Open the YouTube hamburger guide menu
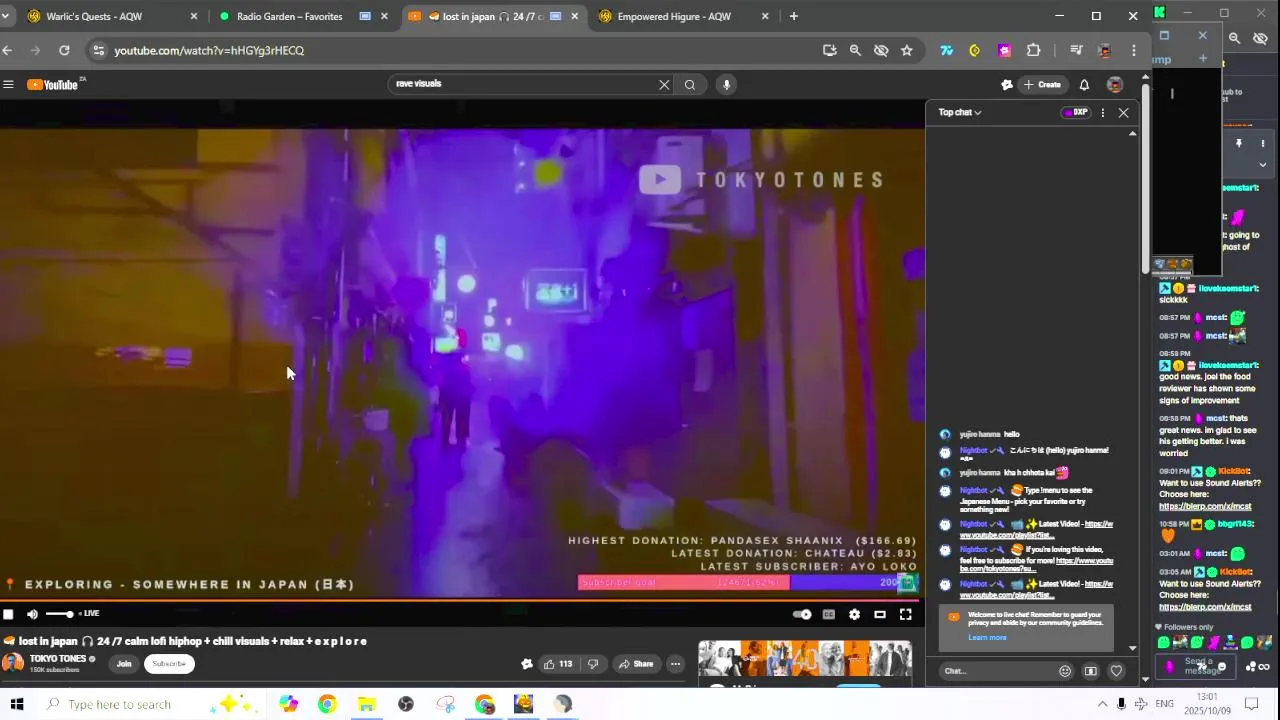The width and height of the screenshot is (1280, 720). coord(8,85)
